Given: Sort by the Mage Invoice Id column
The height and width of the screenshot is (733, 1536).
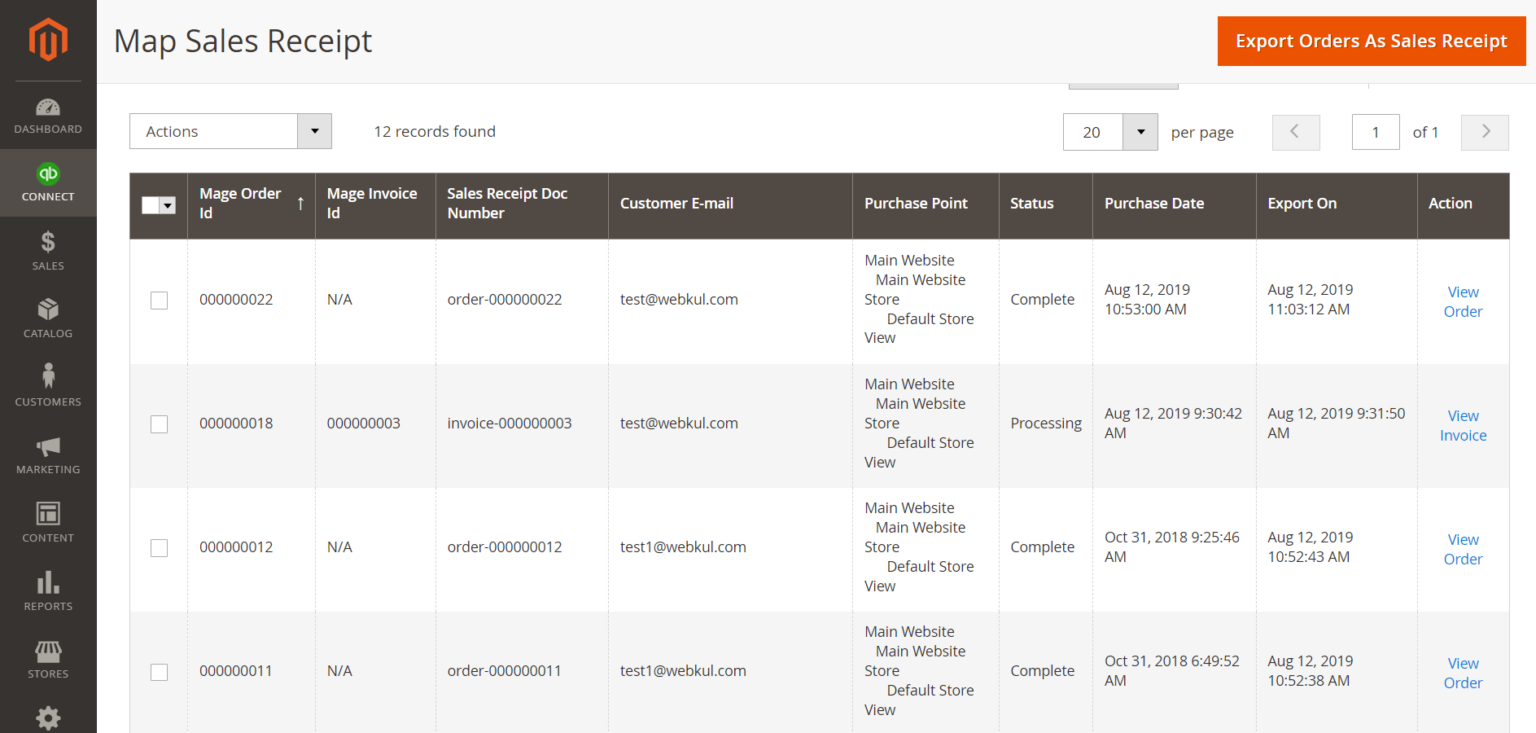Looking at the screenshot, I should (x=371, y=203).
